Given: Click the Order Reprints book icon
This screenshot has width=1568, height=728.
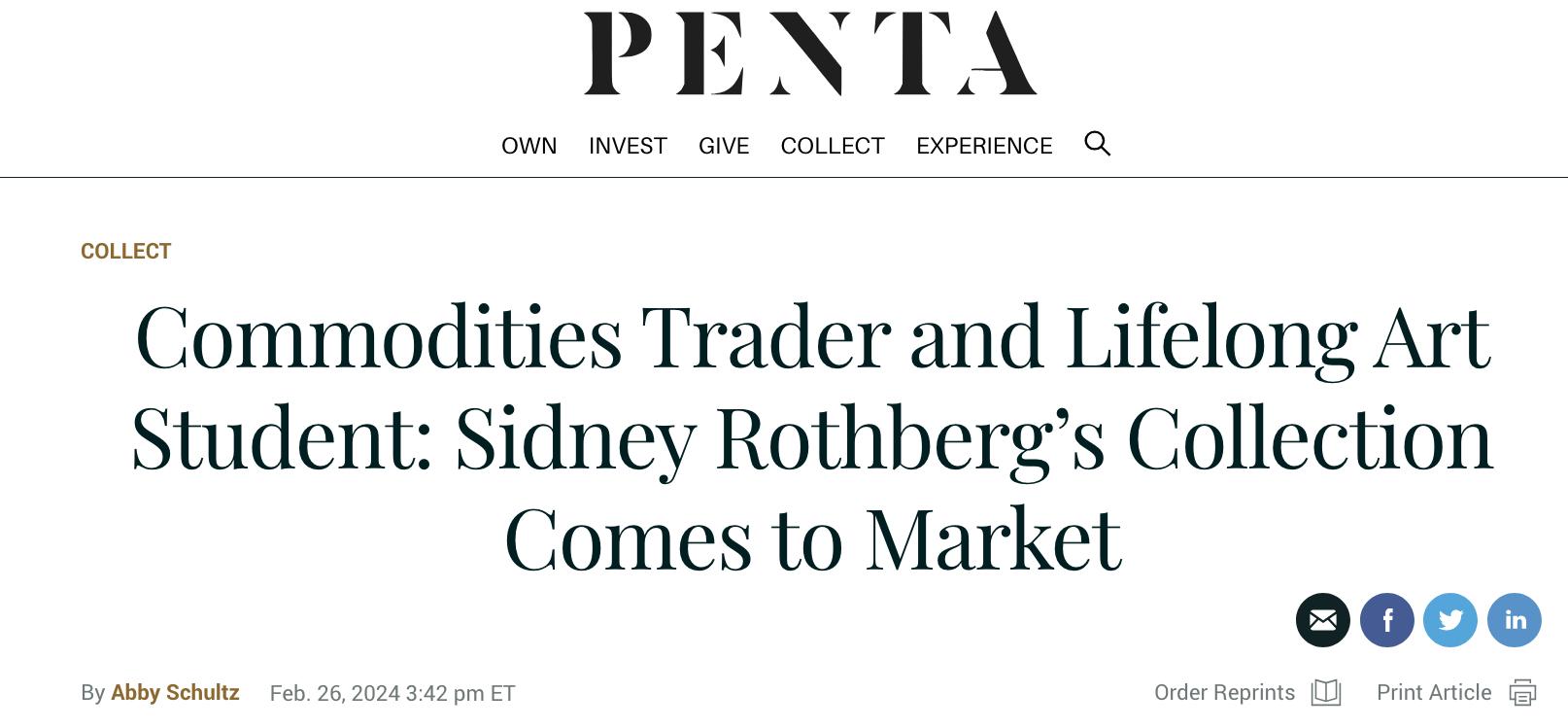Looking at the screenshot, I should point(1326,692).
